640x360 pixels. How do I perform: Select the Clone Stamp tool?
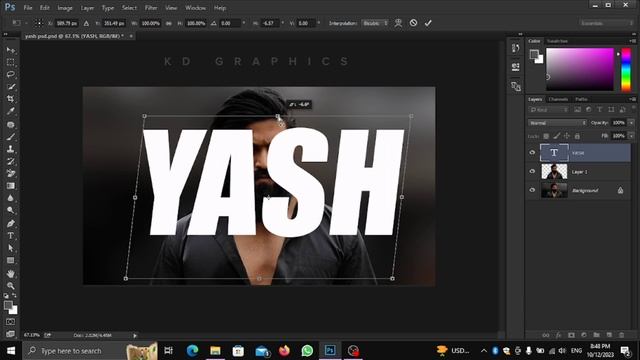click(11, 149)
